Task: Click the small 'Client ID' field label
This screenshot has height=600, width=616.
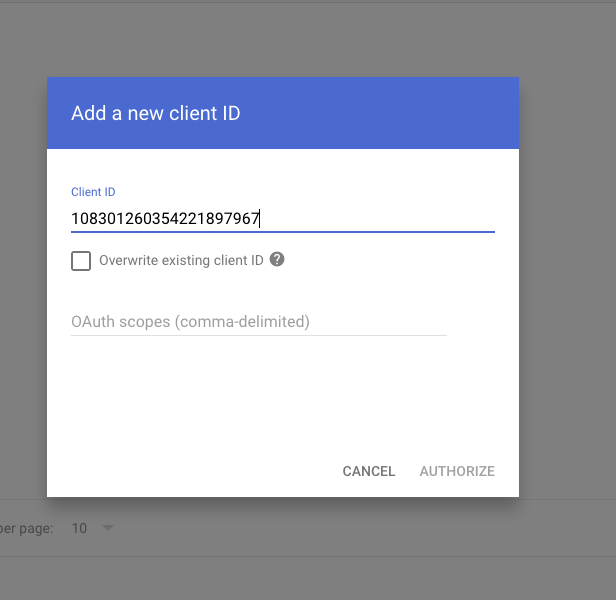Action: (x=94, y=192)
